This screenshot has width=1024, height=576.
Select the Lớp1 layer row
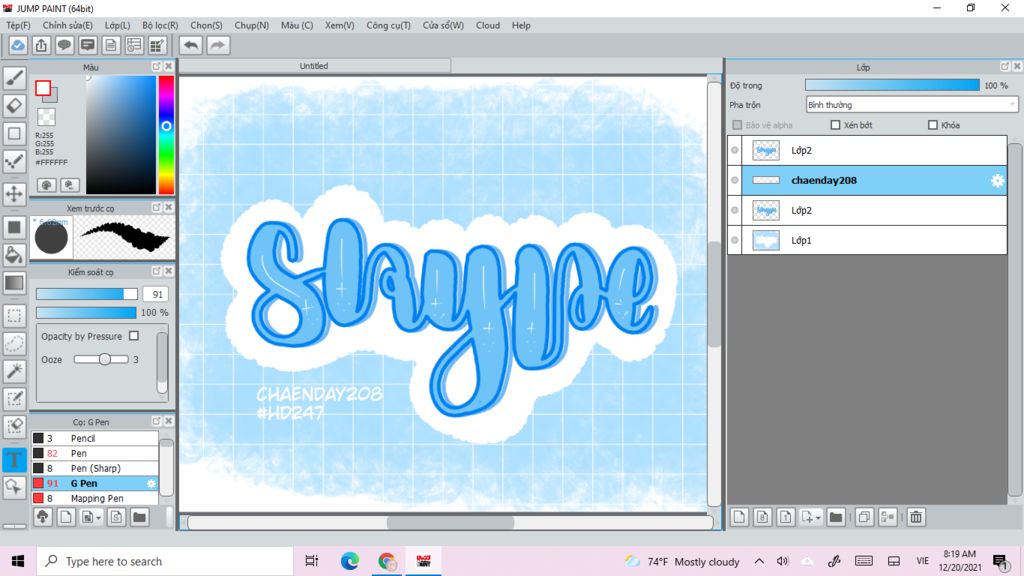(867, 240)
